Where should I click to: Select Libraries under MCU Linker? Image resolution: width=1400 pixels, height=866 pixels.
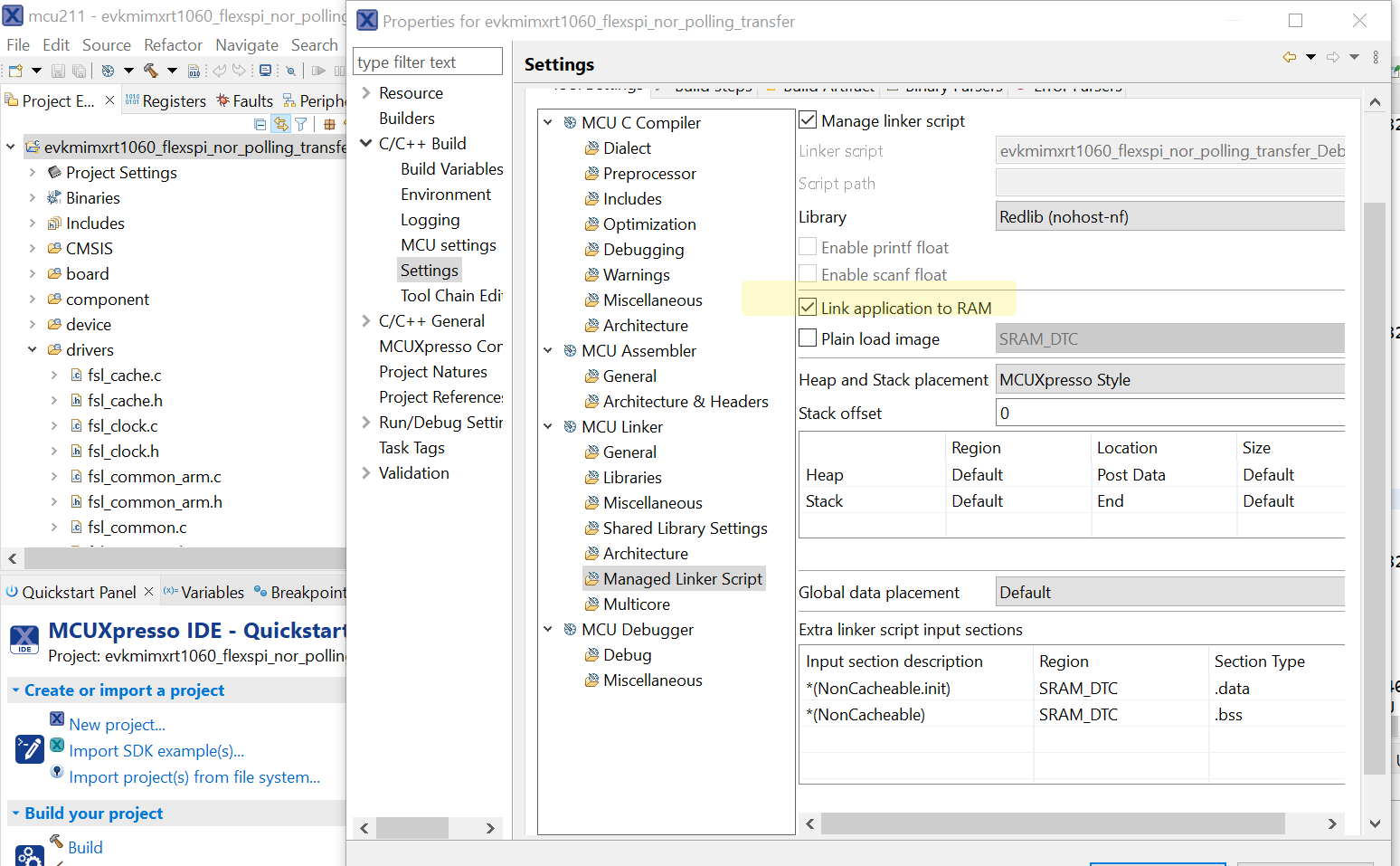click(632, 478)
